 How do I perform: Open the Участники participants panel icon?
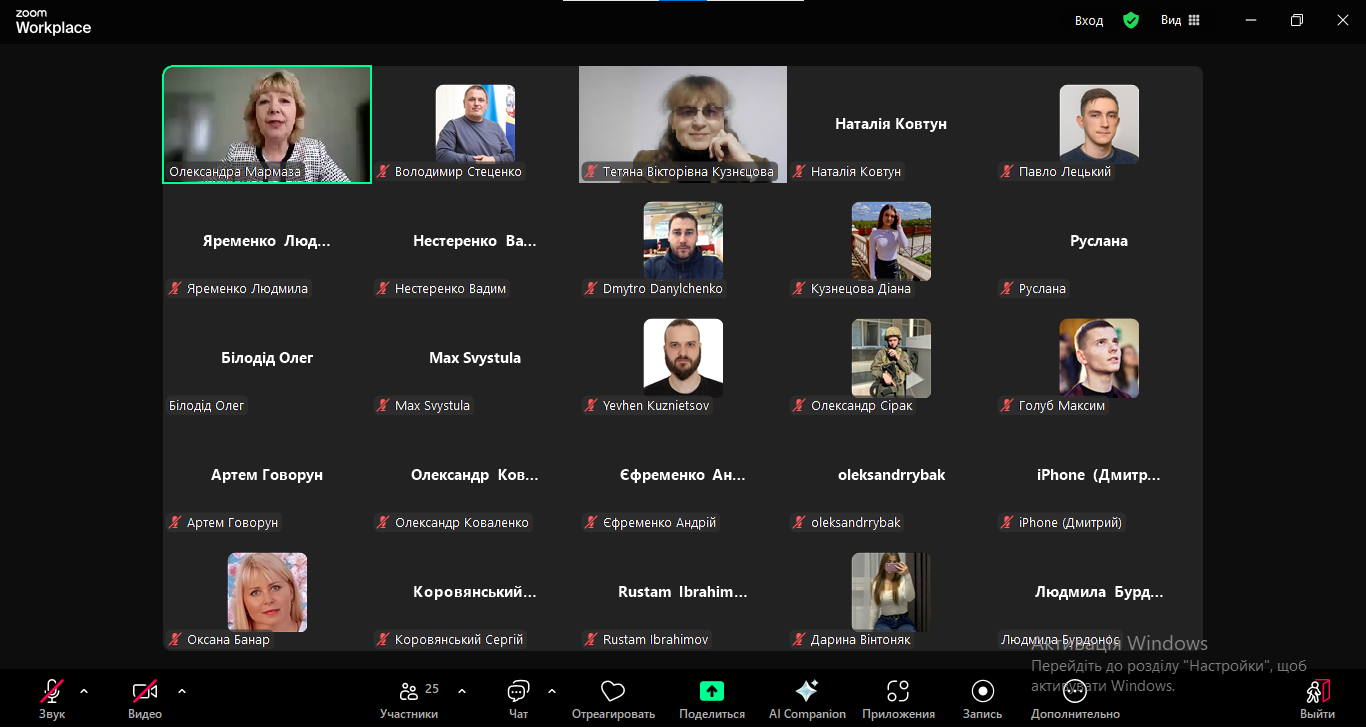tap(408, 692)
